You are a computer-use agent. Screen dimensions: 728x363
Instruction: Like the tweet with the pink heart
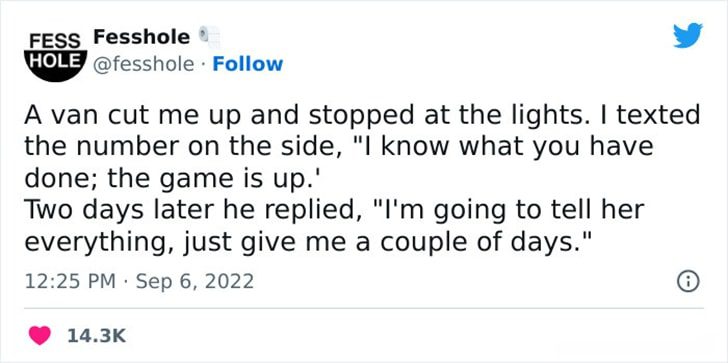[x=40, y=335]
